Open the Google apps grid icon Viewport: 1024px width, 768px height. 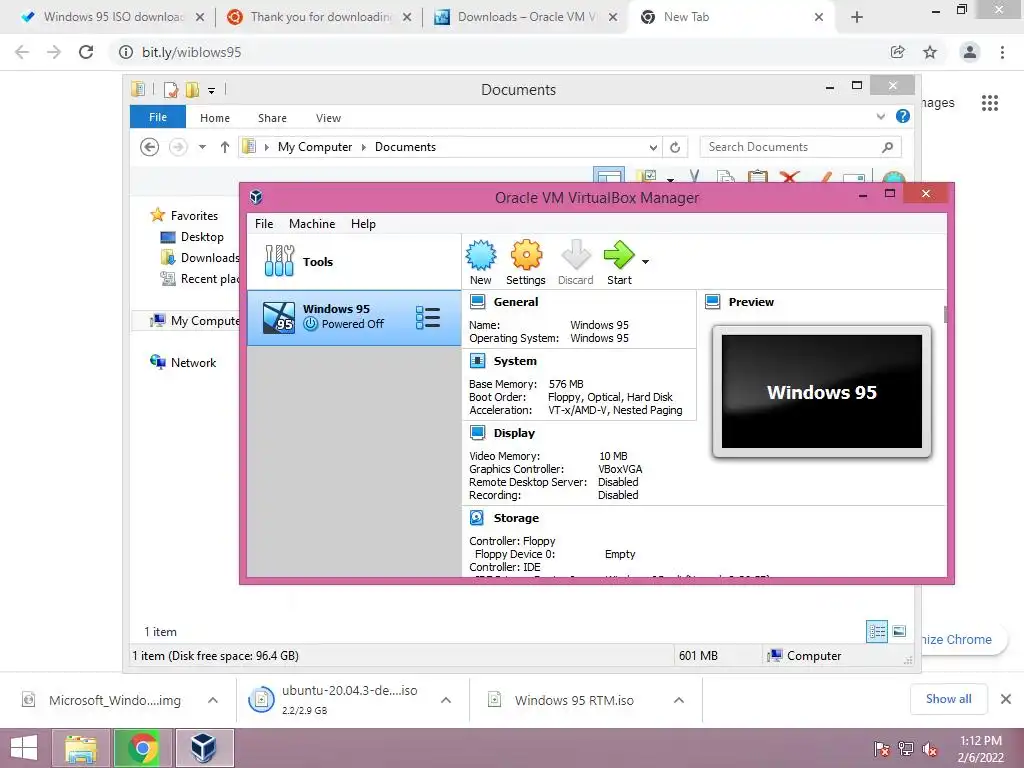990,103
